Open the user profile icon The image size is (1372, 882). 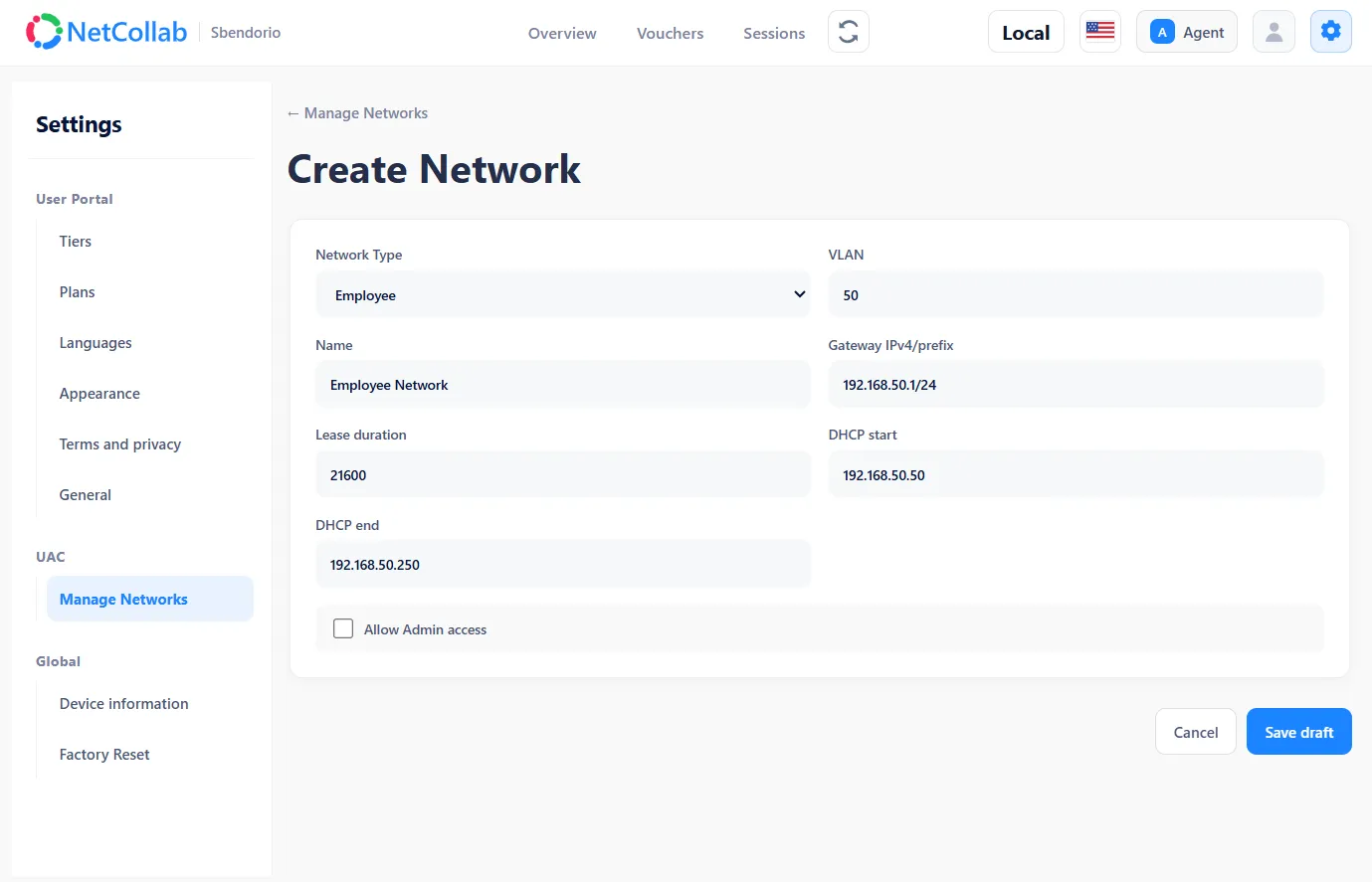(1274, 32)
